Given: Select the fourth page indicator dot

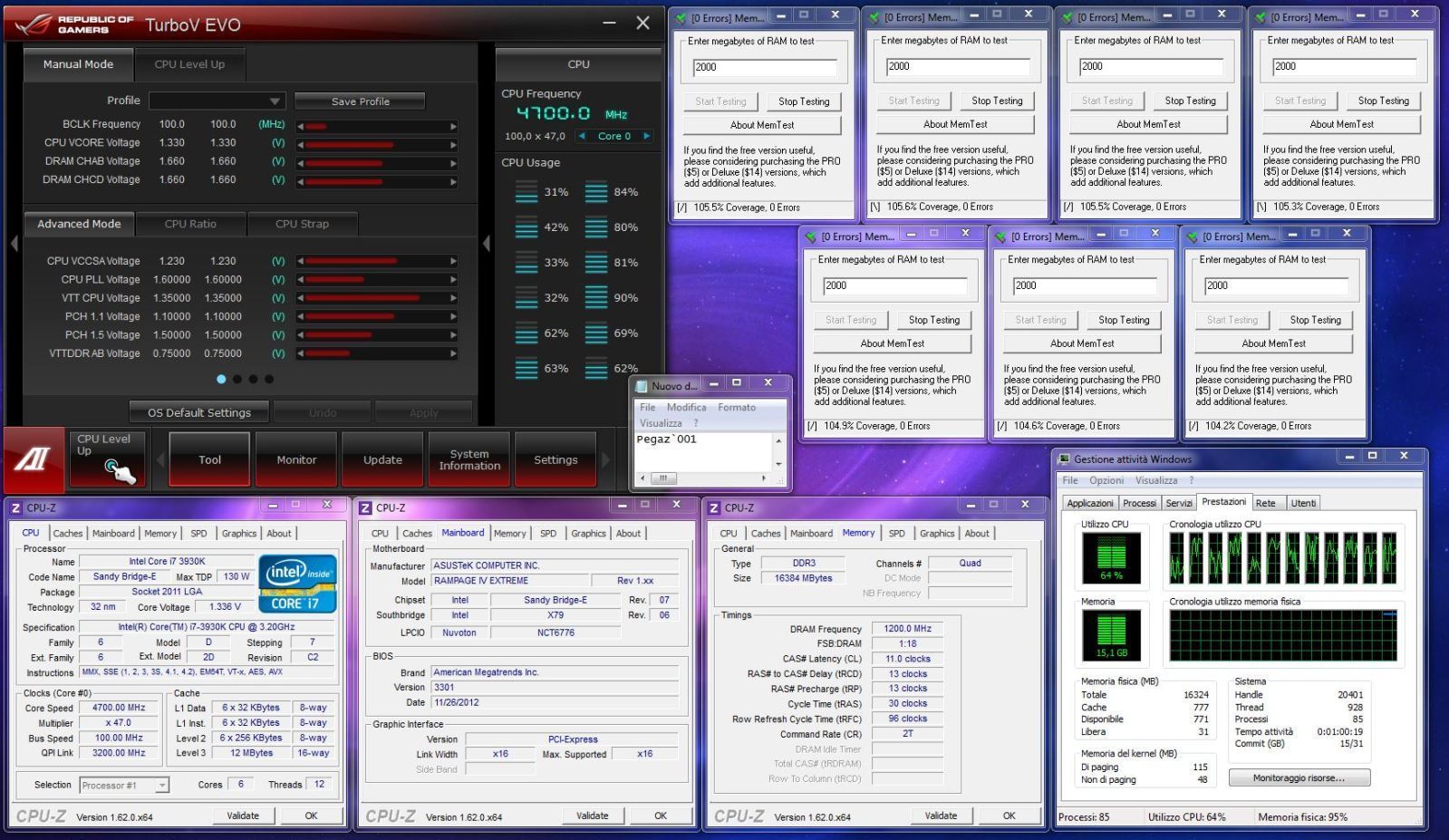Looking at the screenshot, I should coord(269,379).
